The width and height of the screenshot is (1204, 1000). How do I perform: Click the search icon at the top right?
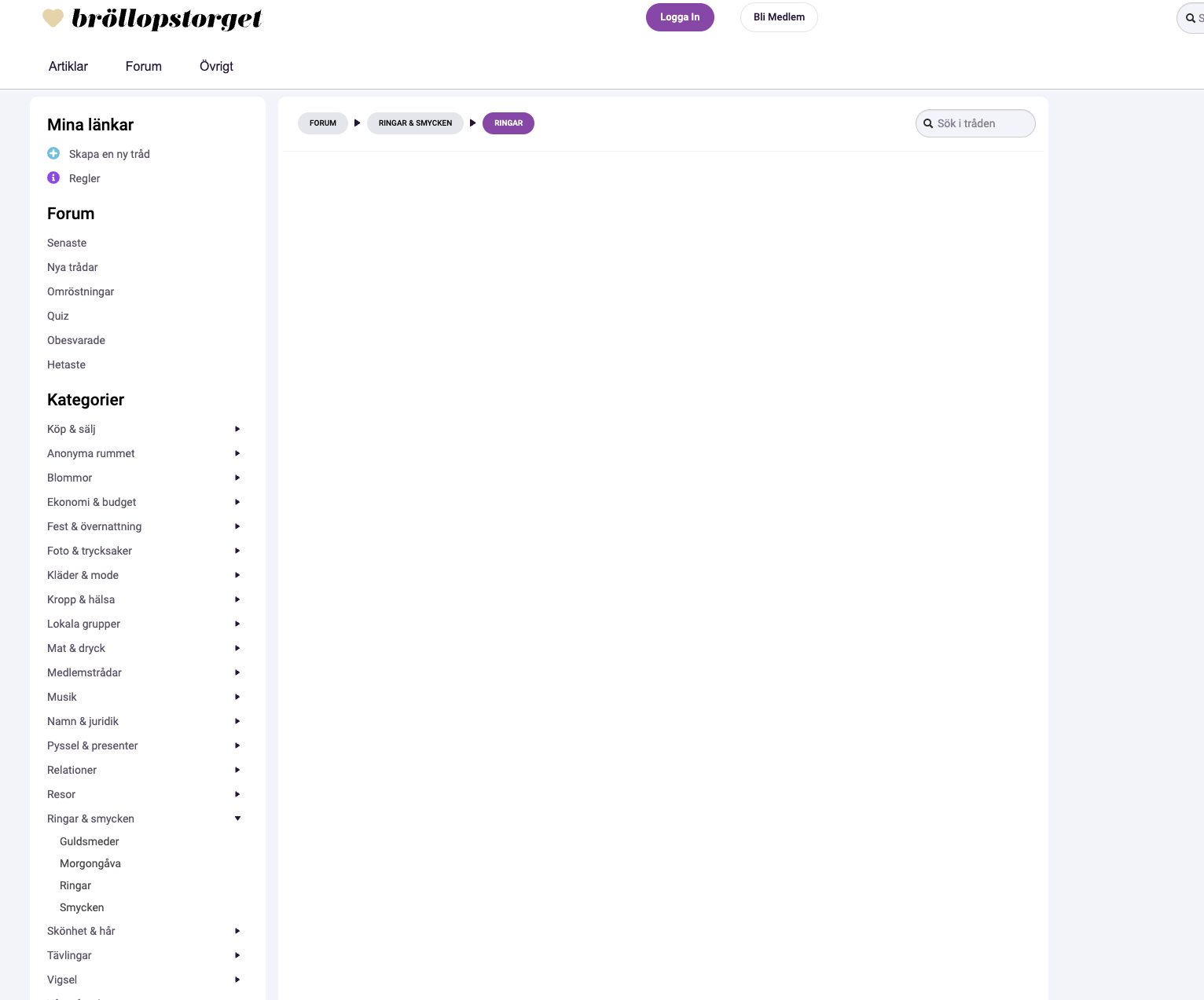1188,17
